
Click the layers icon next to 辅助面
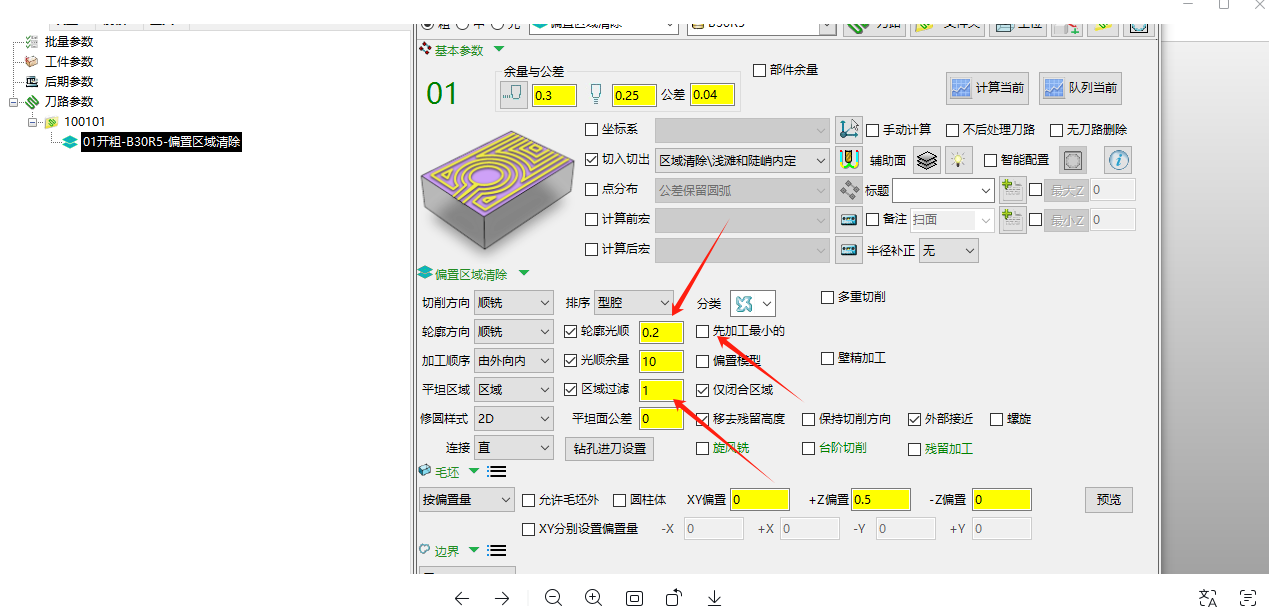(927, 159)
